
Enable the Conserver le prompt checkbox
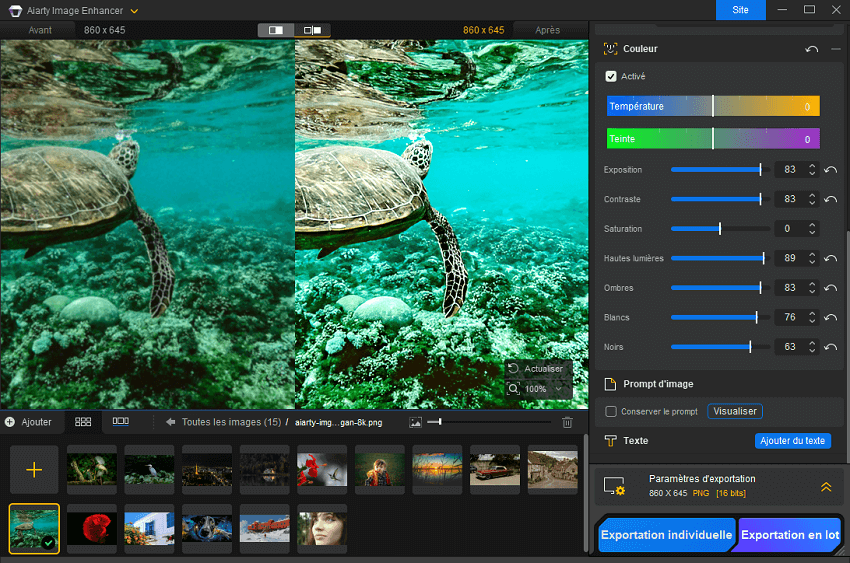point(611,411)
